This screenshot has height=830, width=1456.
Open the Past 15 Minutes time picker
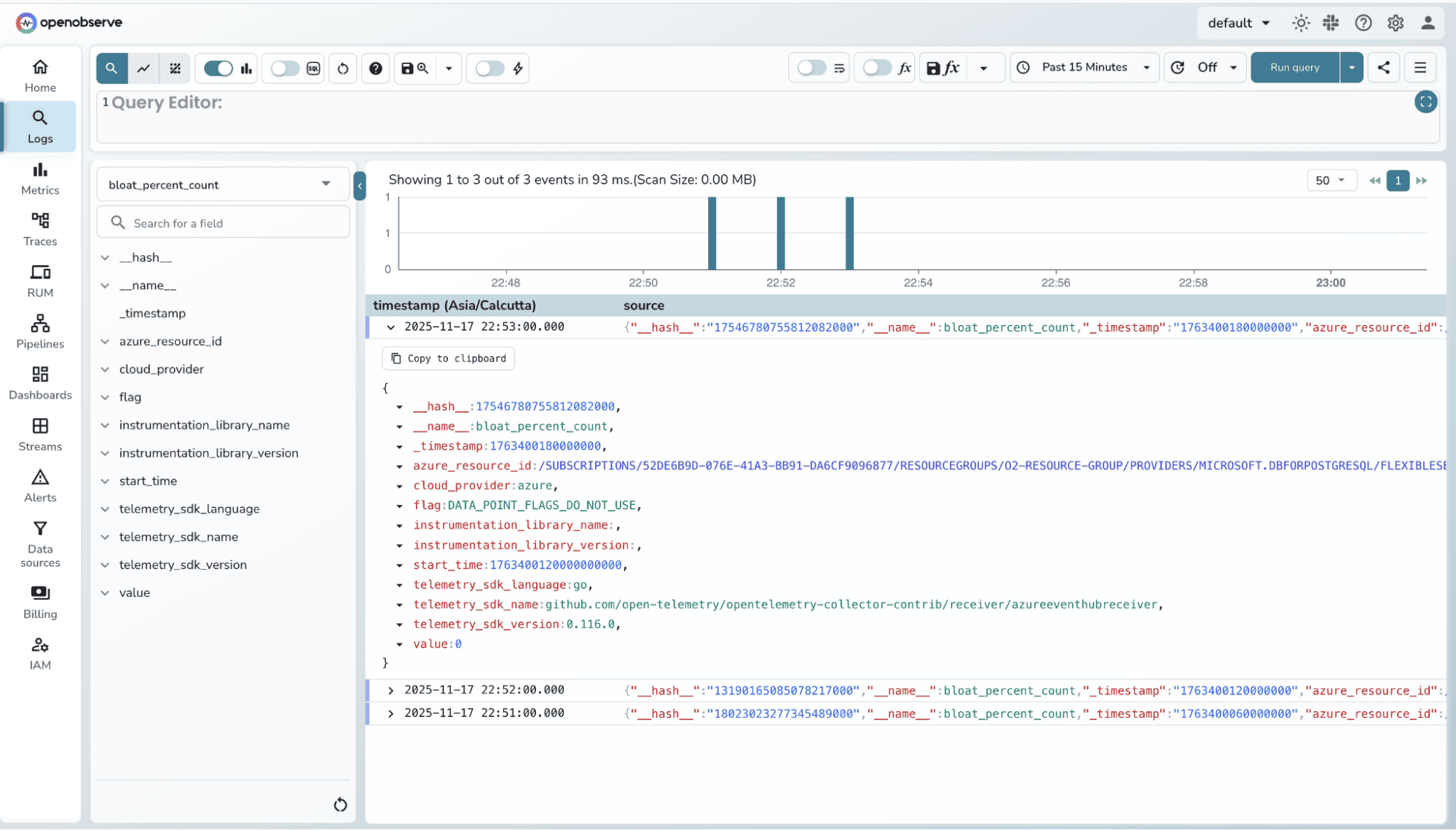[1084, 67]
